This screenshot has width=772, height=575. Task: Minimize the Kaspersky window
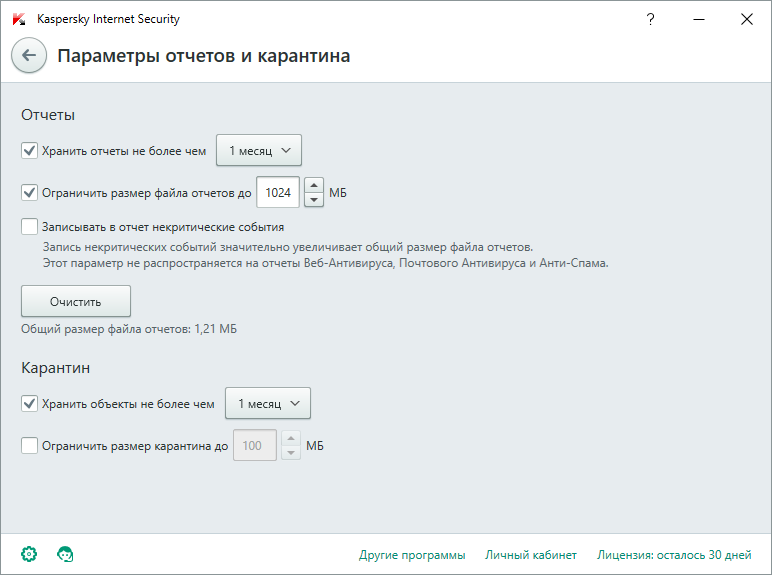[x=699, y=19]
